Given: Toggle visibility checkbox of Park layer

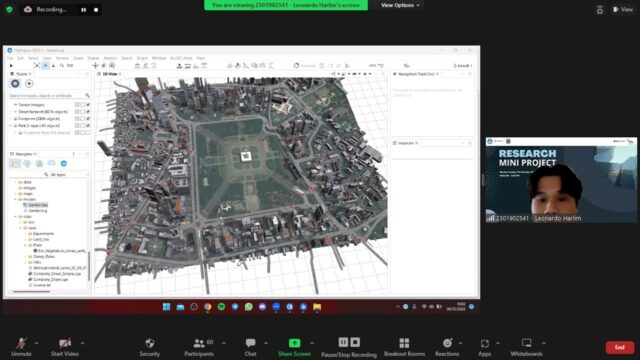Looking at the screenshot, I should (88, 126).
